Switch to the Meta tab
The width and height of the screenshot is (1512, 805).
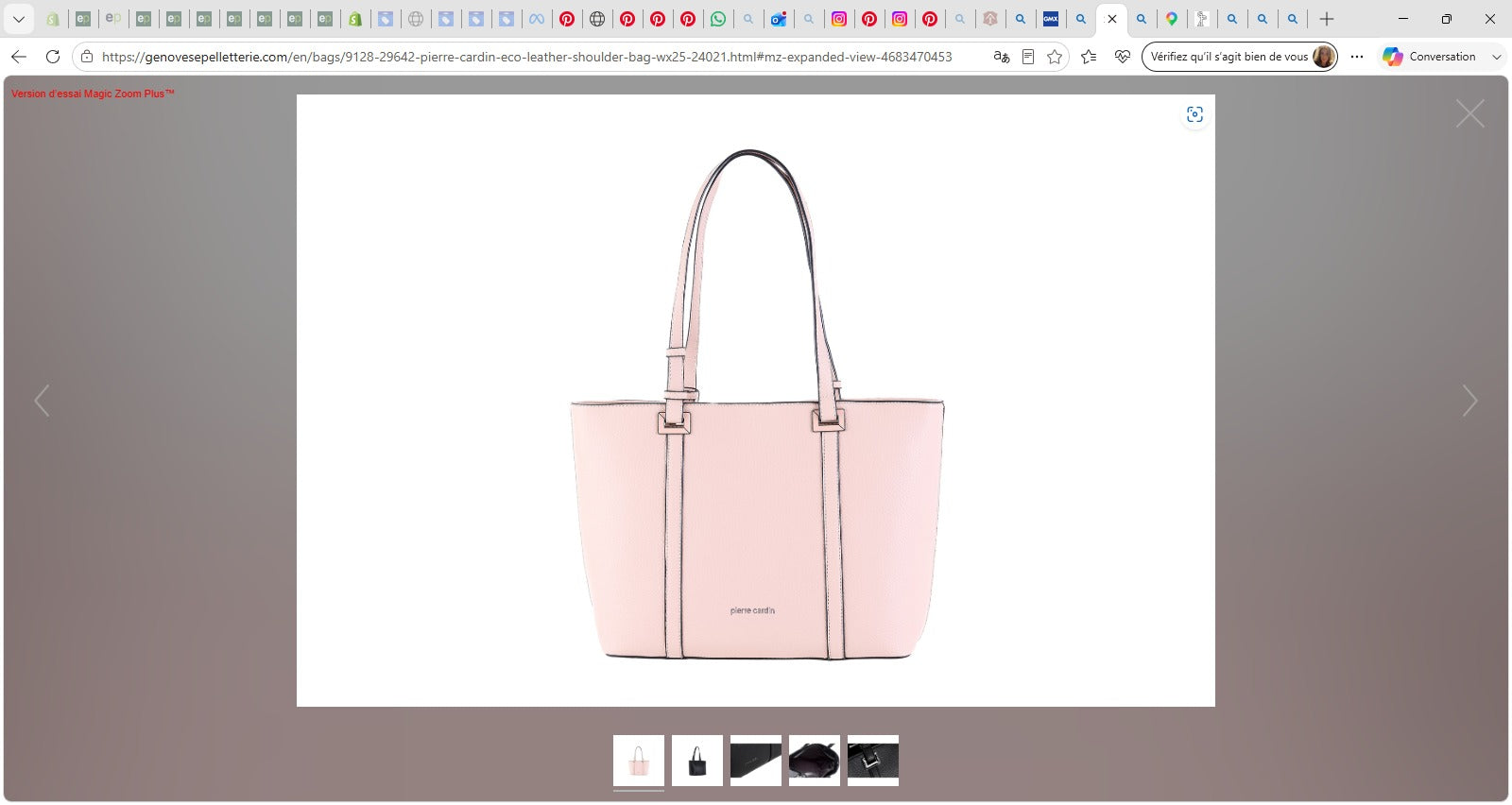(537, 19)
